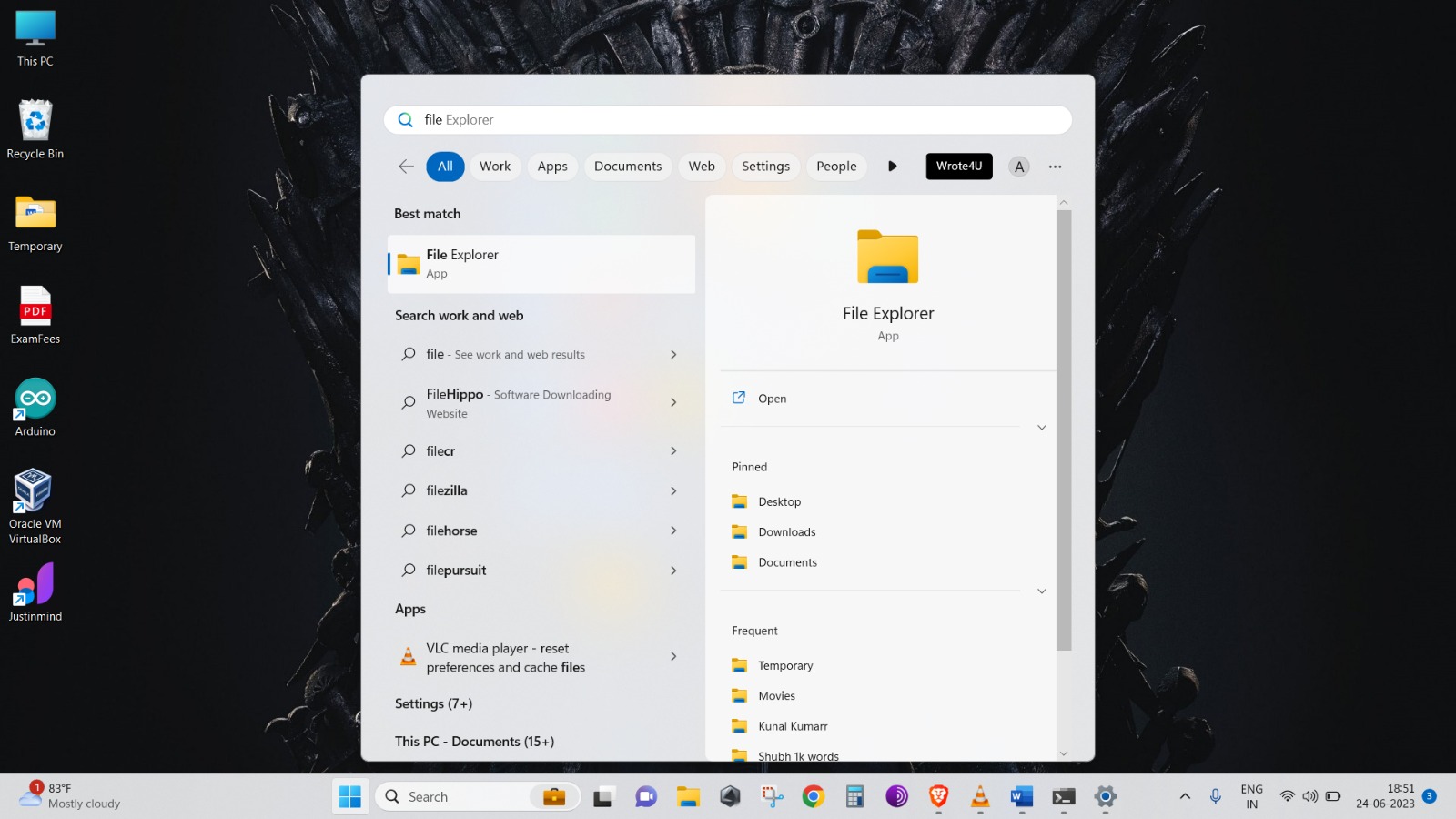The image size is (1456, 819).
Task: Select the Documents filter tab
Action: pos(628,167)
